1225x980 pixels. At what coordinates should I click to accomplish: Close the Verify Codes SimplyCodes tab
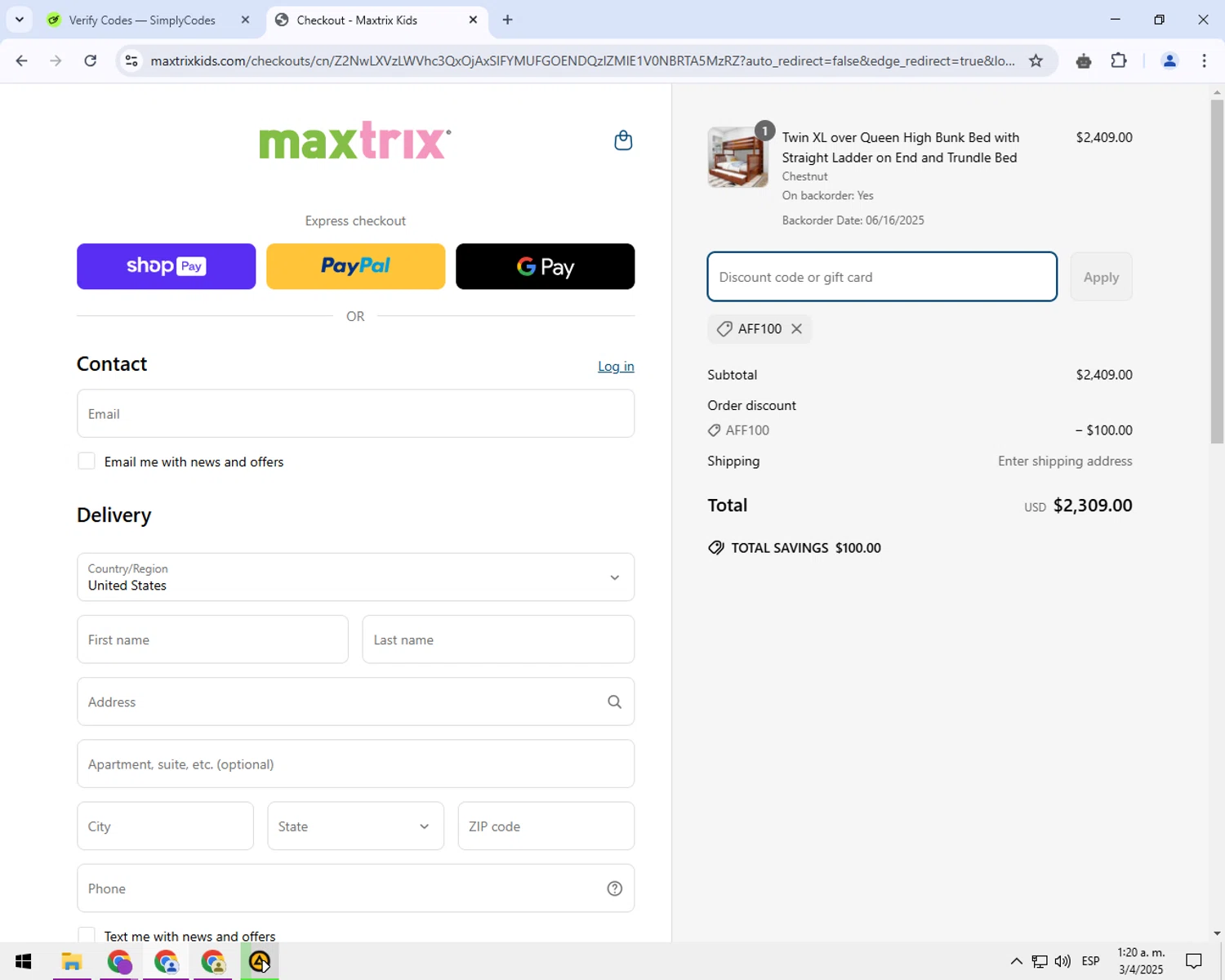245,20
